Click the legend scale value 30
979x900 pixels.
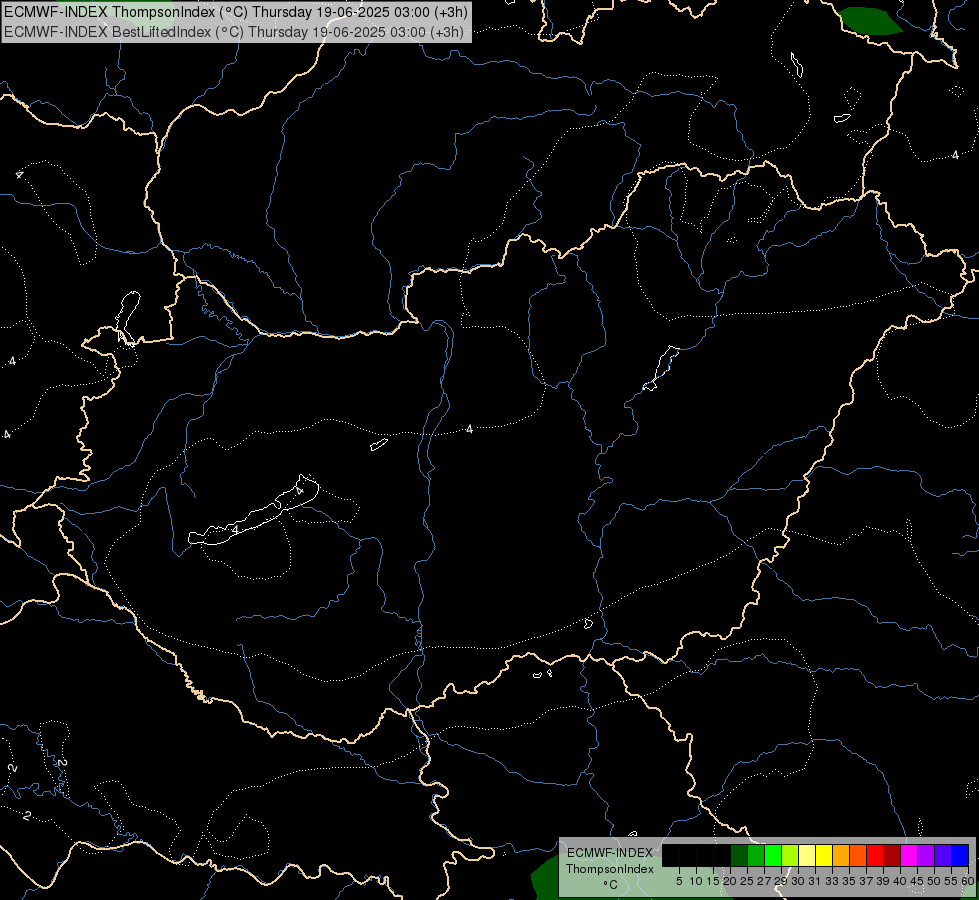797,881
